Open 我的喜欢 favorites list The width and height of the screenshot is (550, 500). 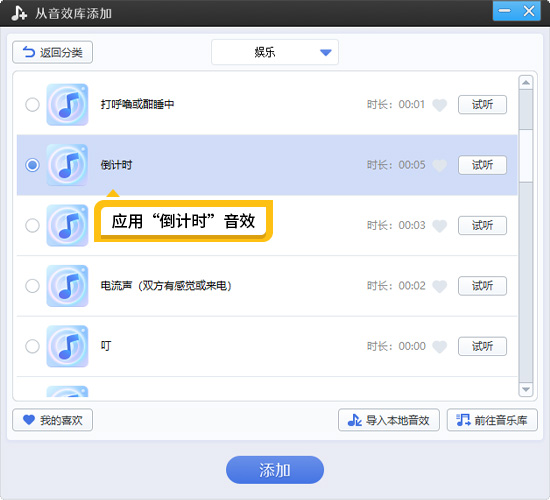53,420
